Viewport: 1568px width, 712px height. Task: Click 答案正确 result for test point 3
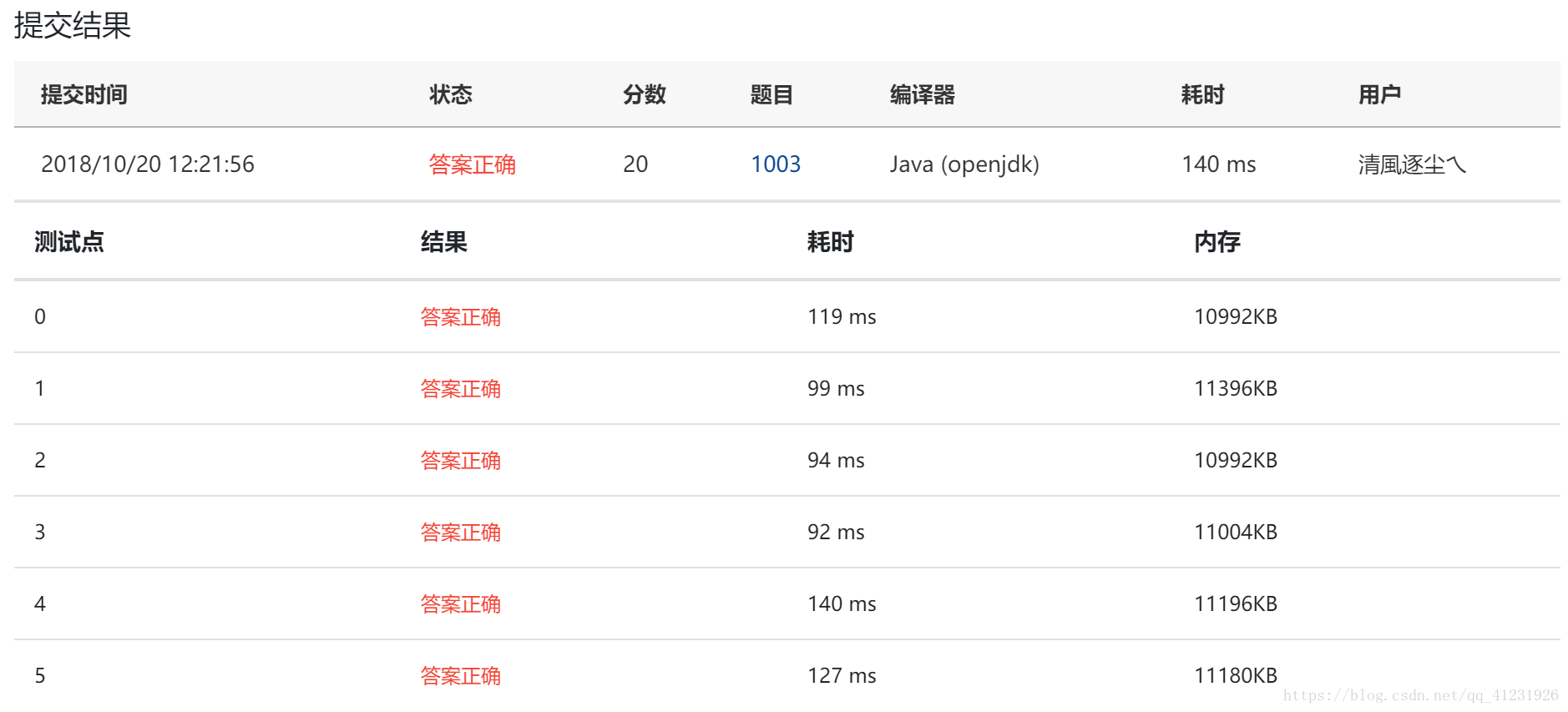pyautogui.click(x=461, y=533)
